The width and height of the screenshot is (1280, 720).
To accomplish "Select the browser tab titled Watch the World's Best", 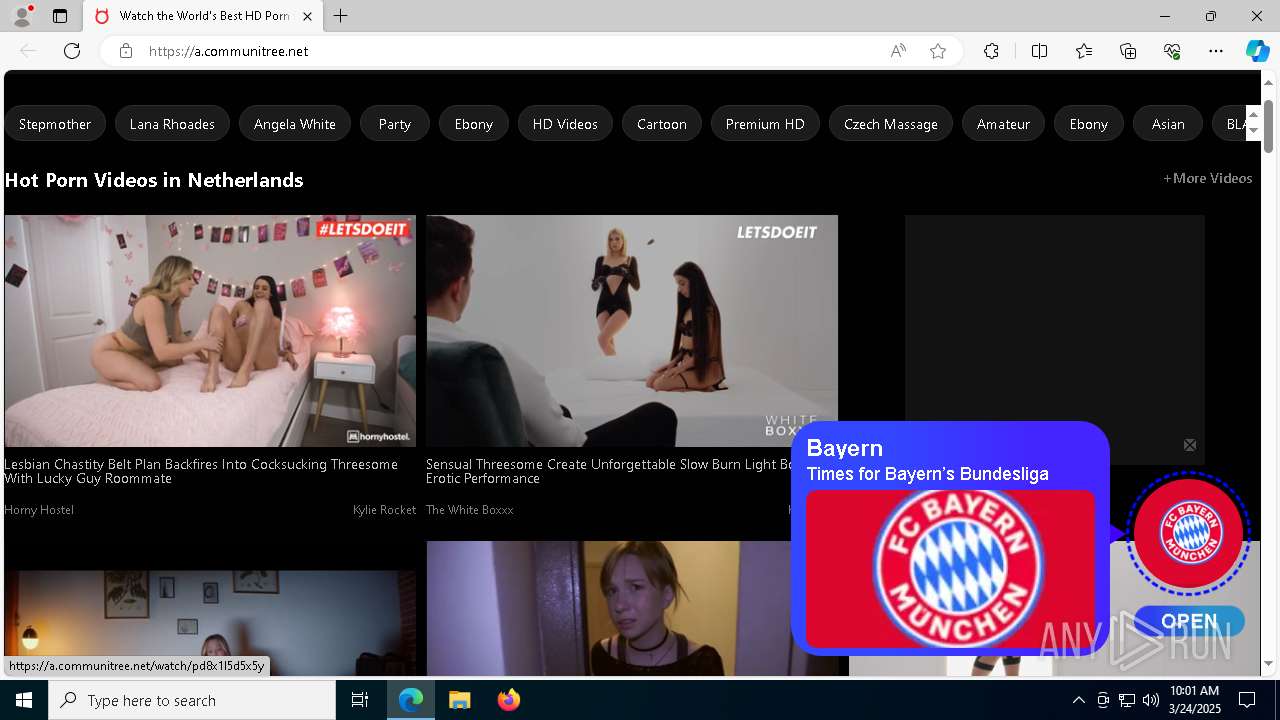I will (x=204, y=16).
